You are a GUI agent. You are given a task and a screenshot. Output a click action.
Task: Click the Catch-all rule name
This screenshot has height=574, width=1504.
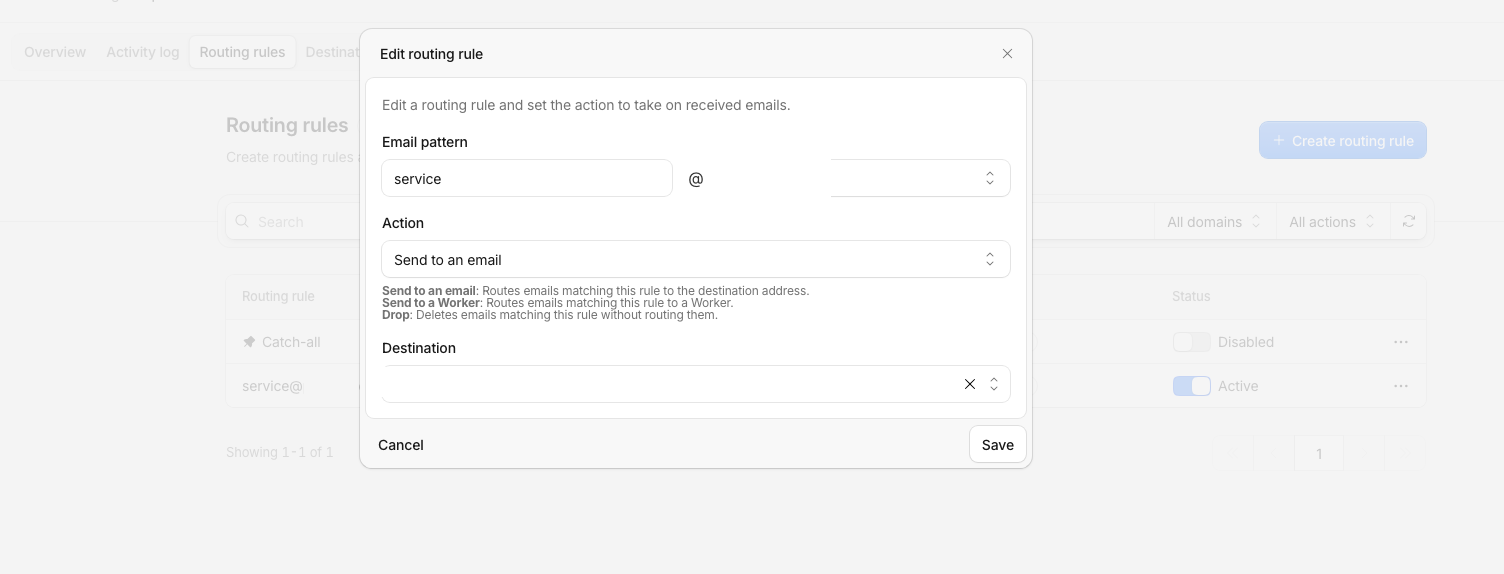click(291, 342)
